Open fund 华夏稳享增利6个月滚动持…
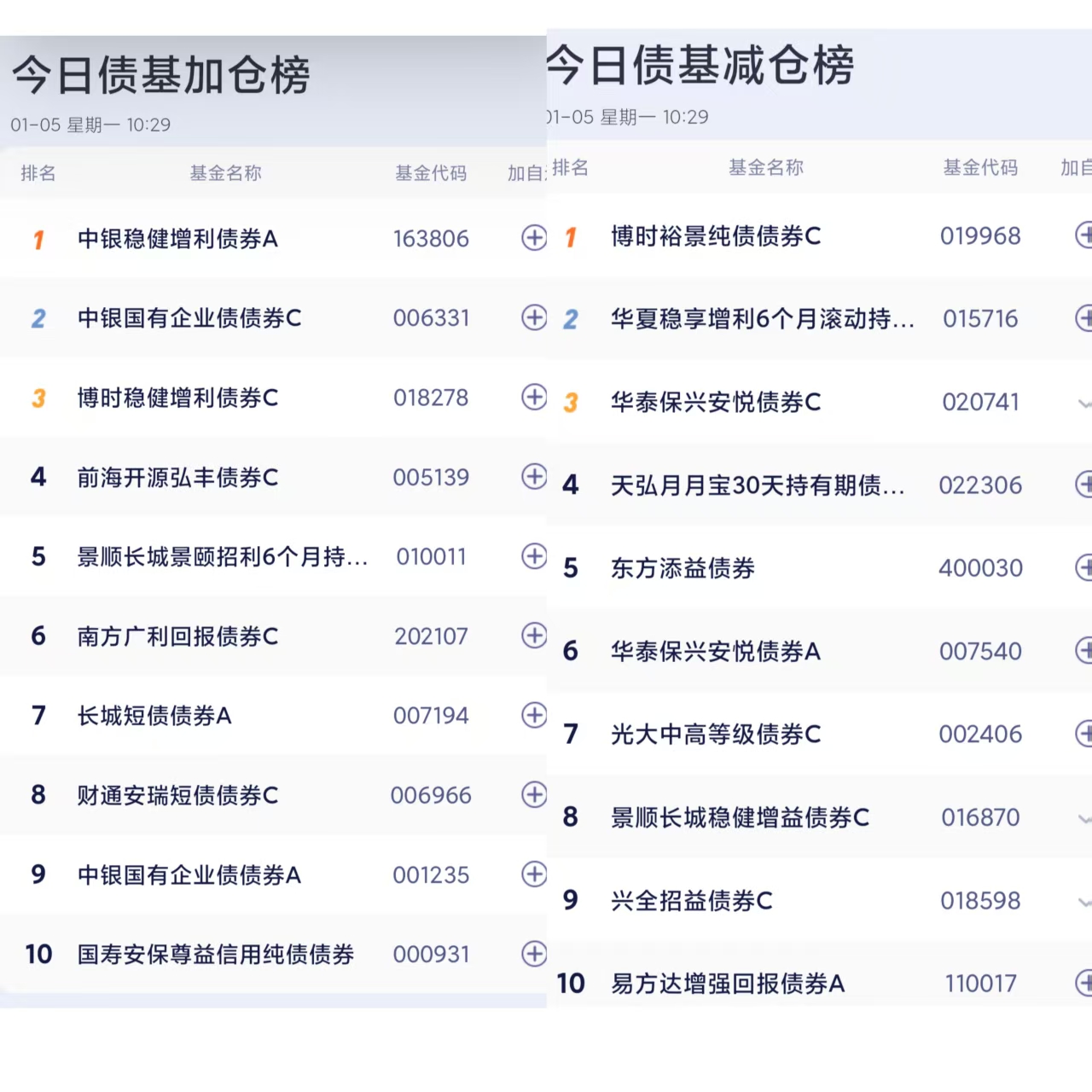1092x1092 pixels. [x=763, y=319]
